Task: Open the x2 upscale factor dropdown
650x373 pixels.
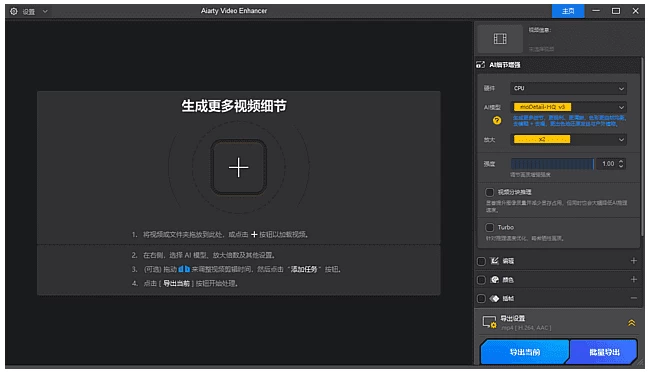Action: pyautogui.click(x=568, y=139)
